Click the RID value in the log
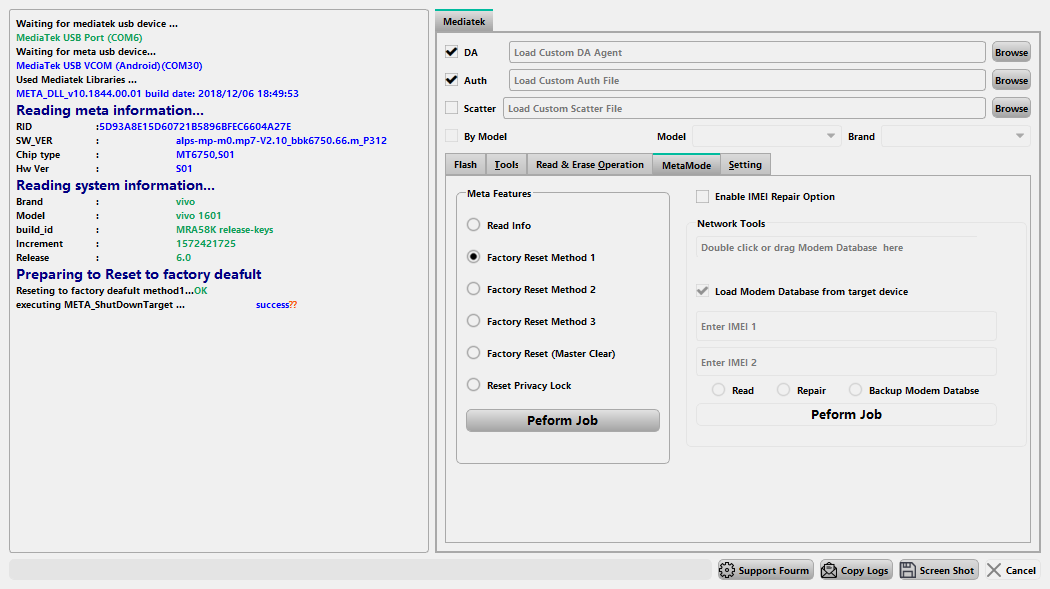Viewport: 1050px width, 589px height. pos(194,127)
